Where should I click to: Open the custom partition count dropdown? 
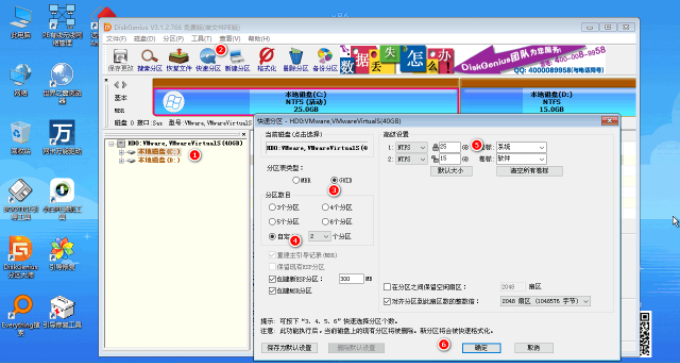coord(319,236)
